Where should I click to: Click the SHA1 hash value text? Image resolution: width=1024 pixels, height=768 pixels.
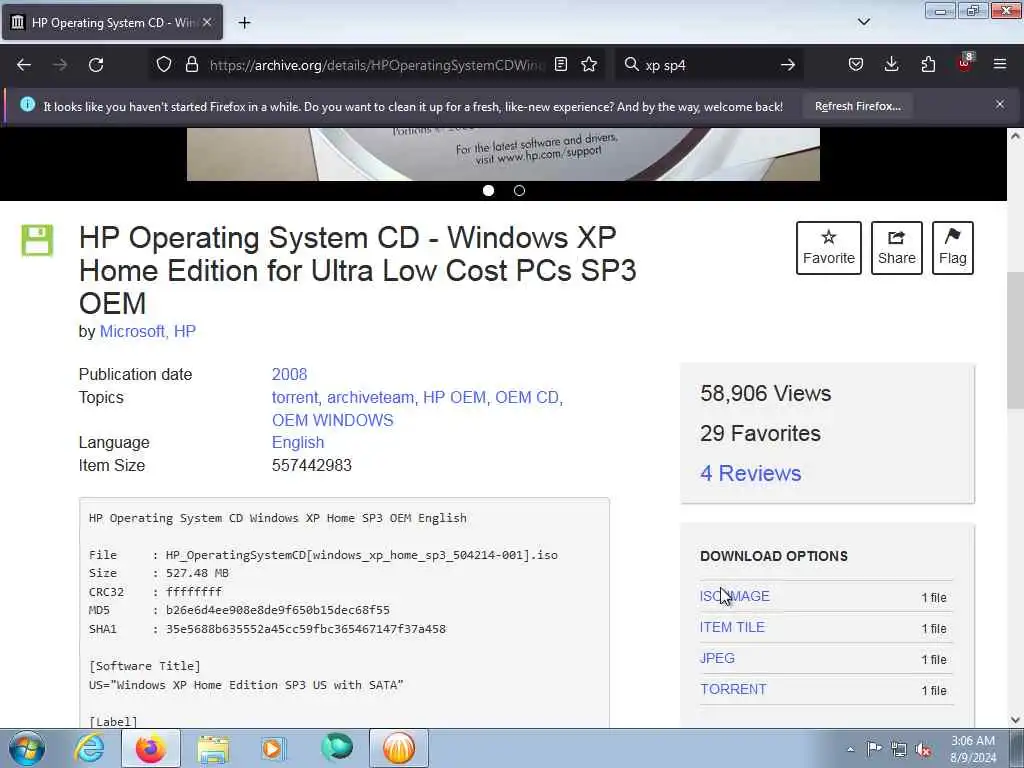[x=306, y=629]
